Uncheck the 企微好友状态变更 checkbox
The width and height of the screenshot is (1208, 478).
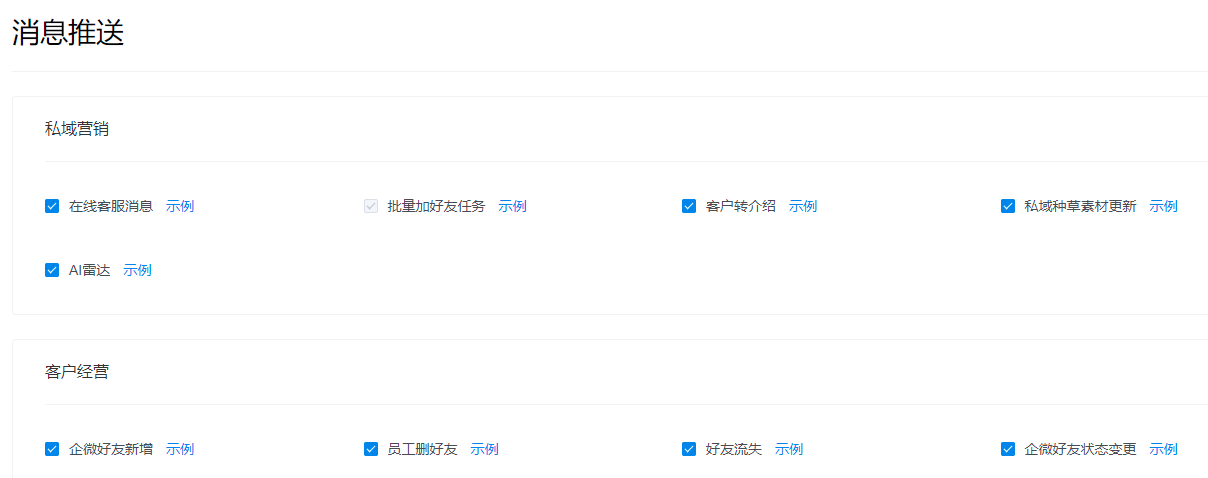[1008, 449]
